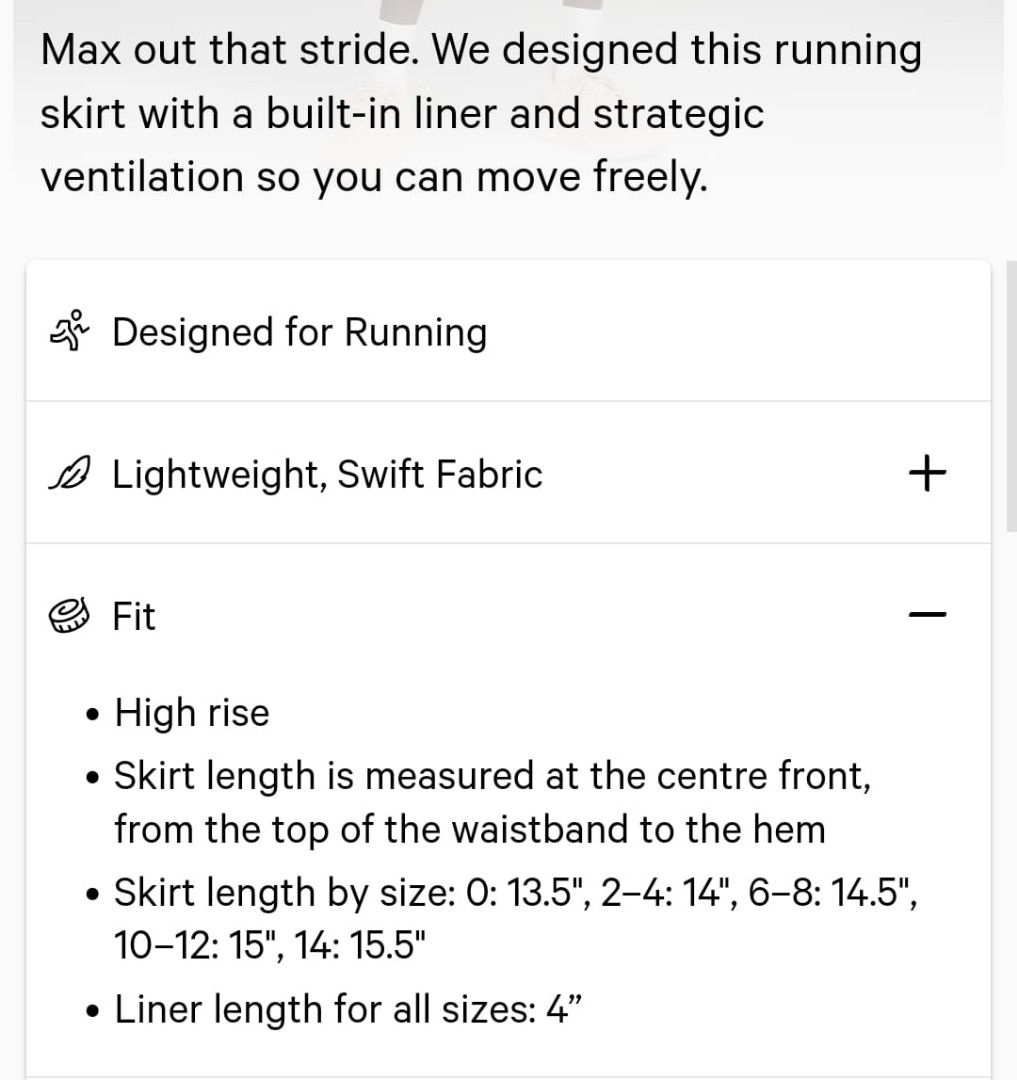Expand Lightweight, Swift Fabric with plus icon
The height and width of the screenshot is (1080, 1017).
pyautogui.click(x=927, y=473)
